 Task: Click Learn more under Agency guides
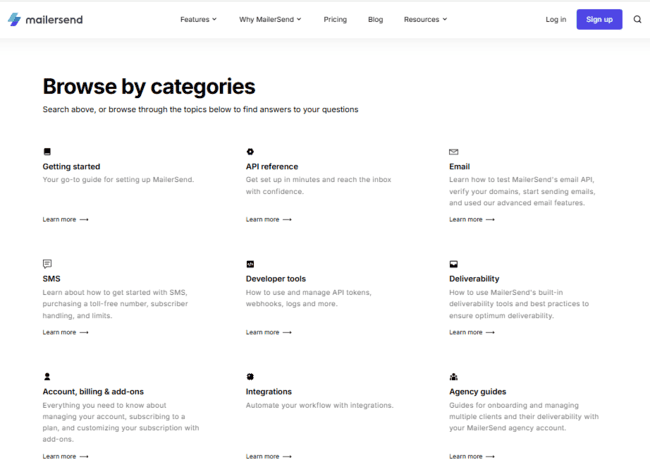tap(472, 456)
